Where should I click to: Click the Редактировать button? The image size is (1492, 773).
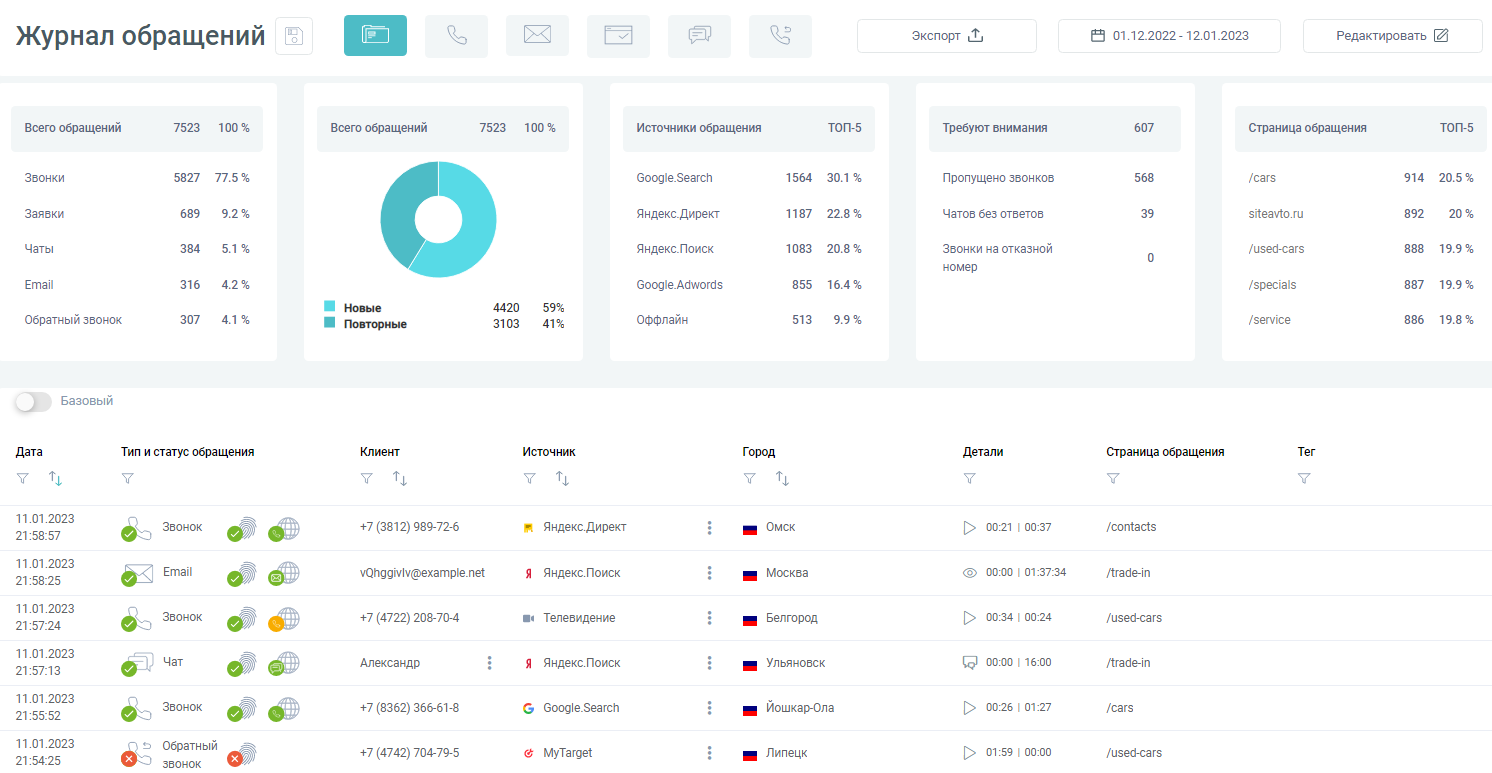point(1392,36)
